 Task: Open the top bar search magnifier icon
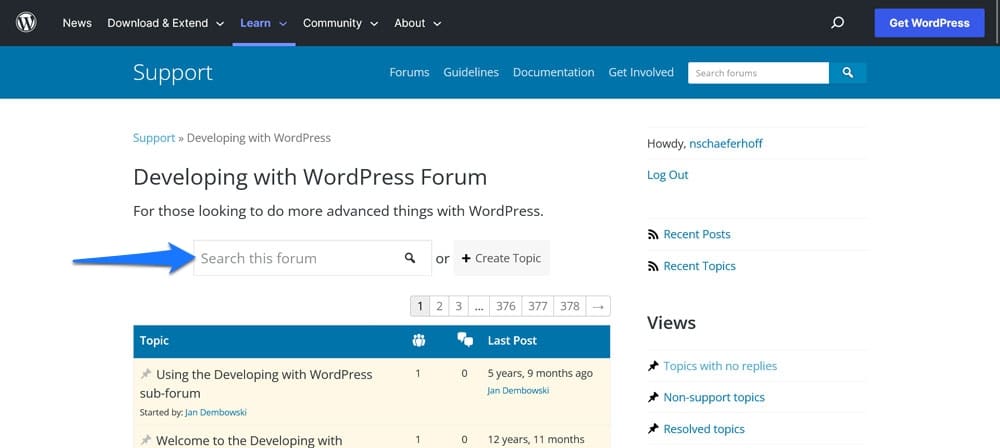point(838,23)
